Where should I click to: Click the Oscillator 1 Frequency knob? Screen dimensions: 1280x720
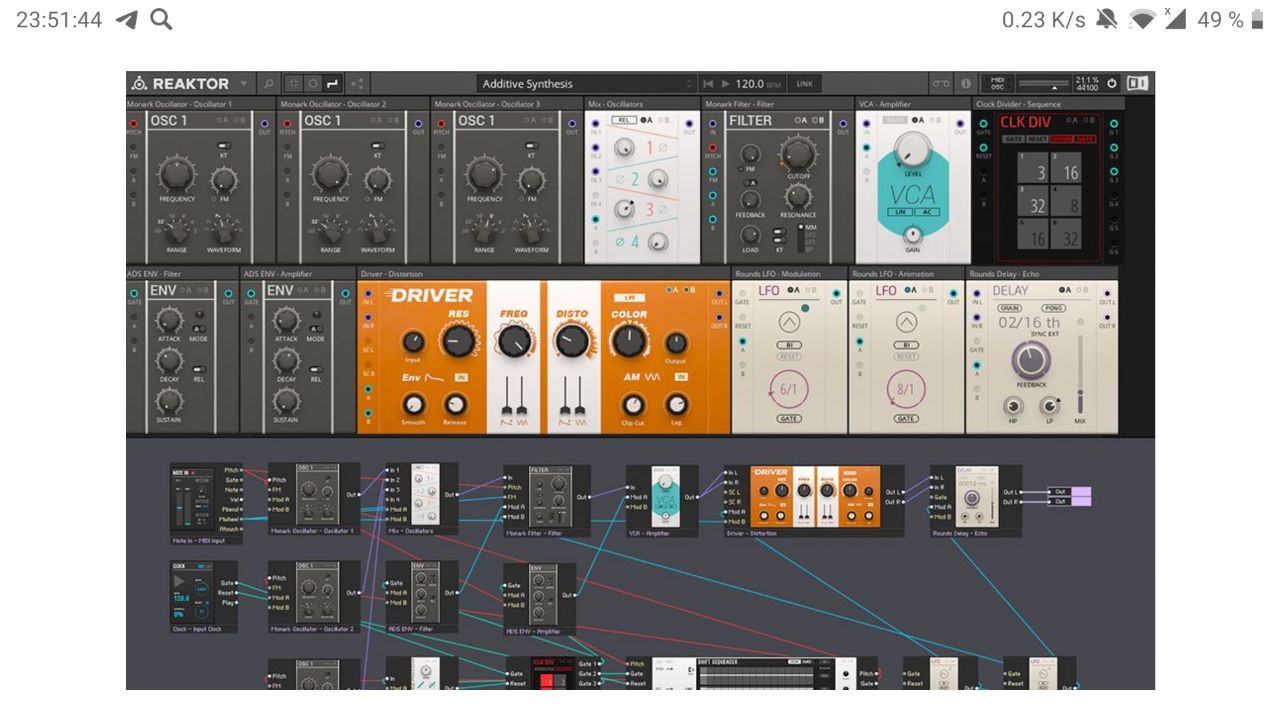(x=176, y=175)
